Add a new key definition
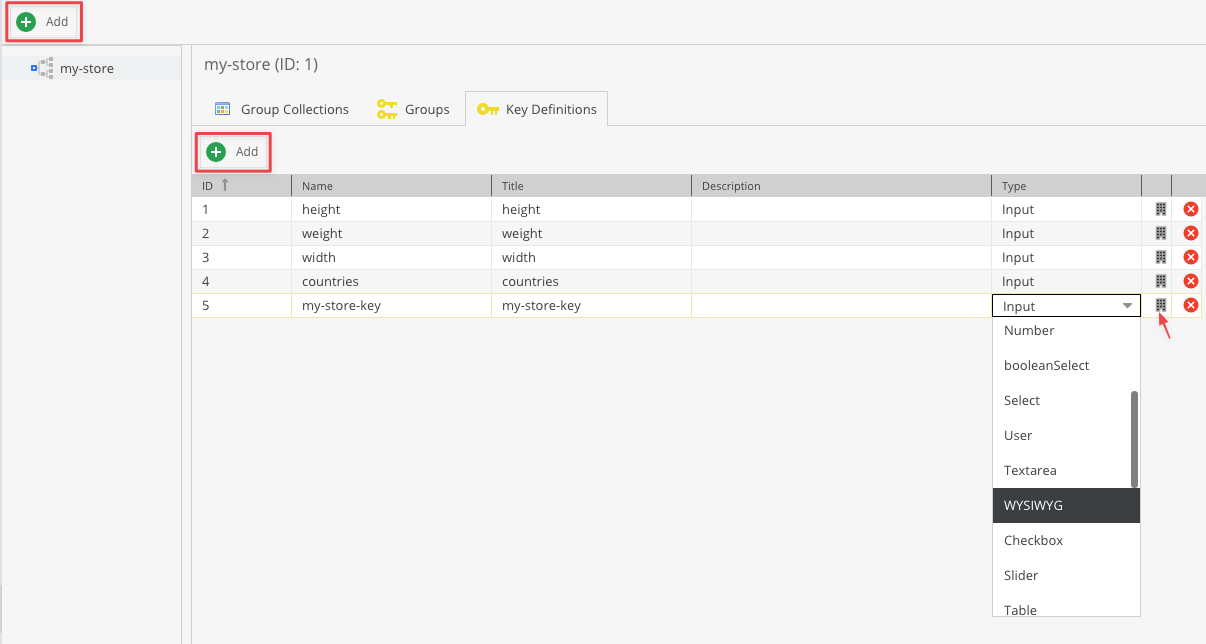 (233, 152)
